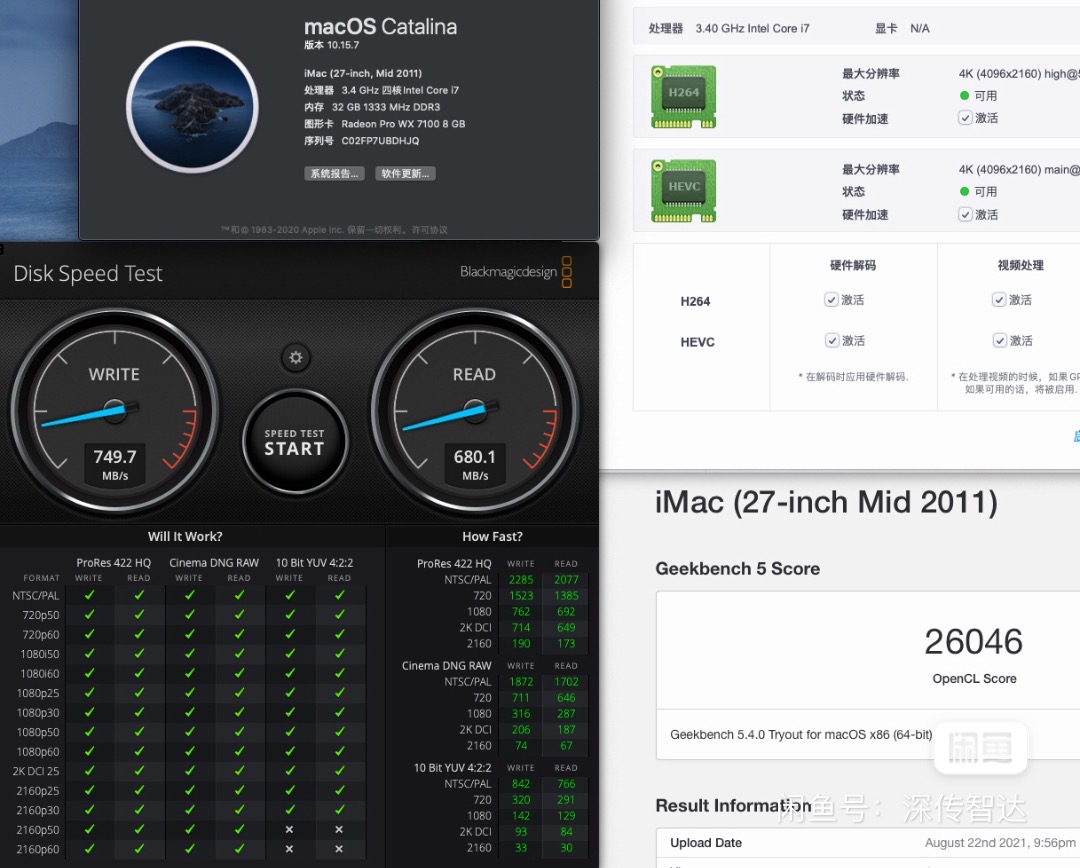
Task: Start the speed test
Action: tap(295, 442)
